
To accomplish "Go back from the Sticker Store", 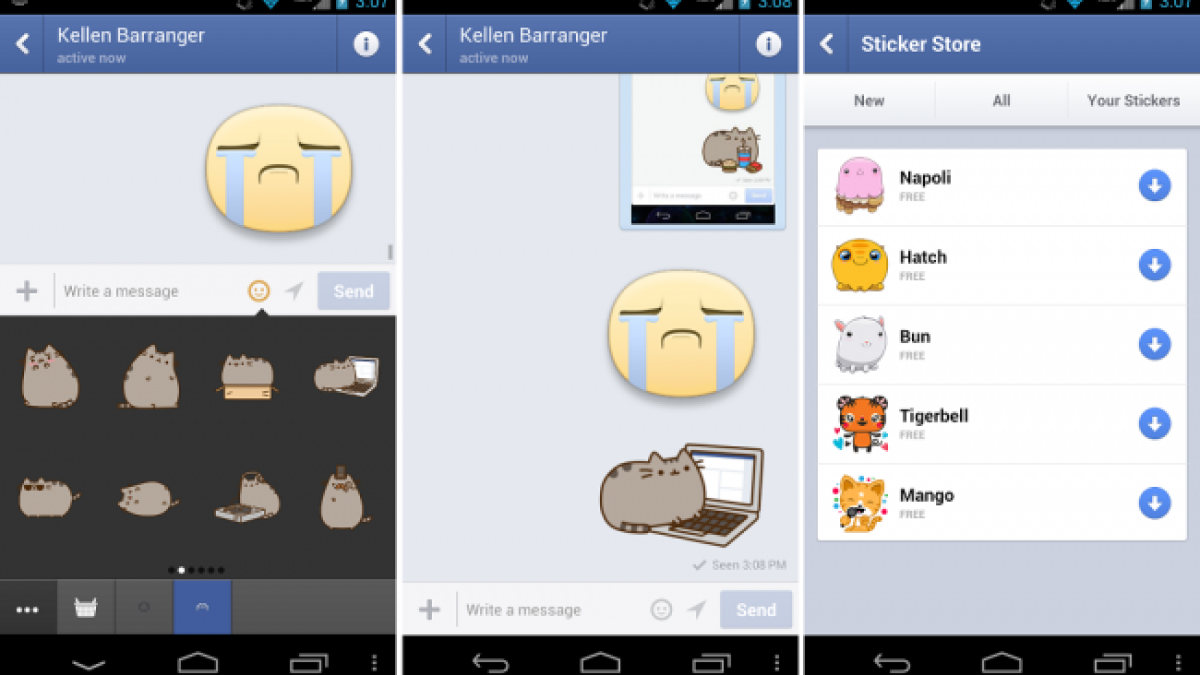I will coord(826,44).
